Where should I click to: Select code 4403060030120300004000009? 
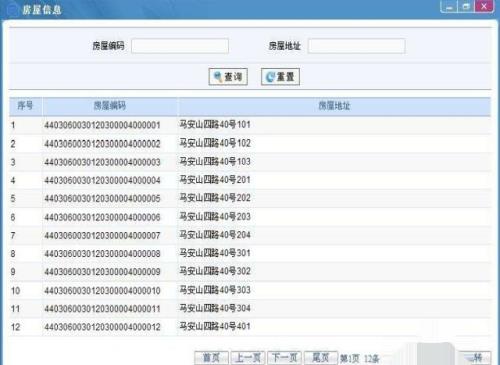pos(102,272)
